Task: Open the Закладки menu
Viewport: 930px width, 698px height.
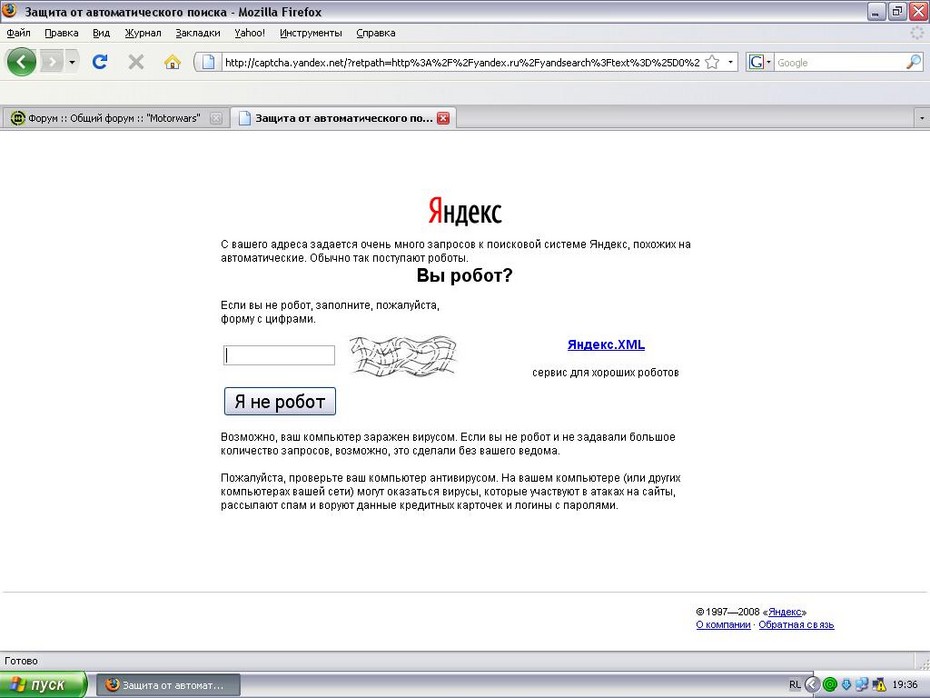Action: coord(198,33)
